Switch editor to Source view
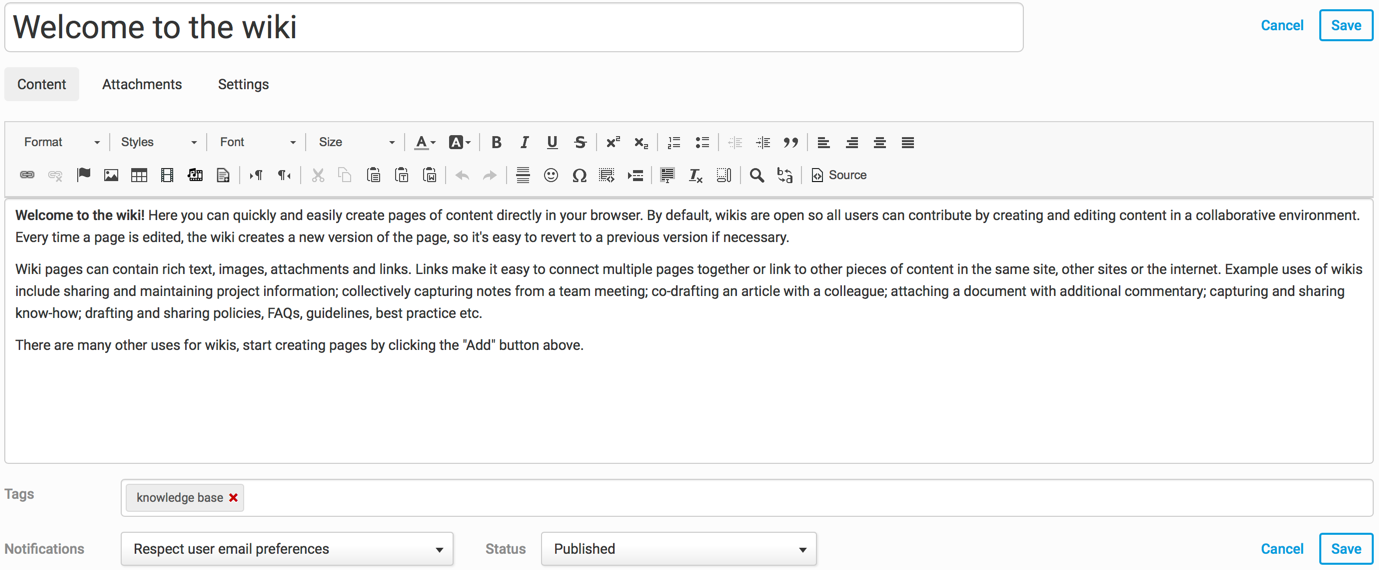1379x570 pixels. pyautogui.click(x=839, y=175)
